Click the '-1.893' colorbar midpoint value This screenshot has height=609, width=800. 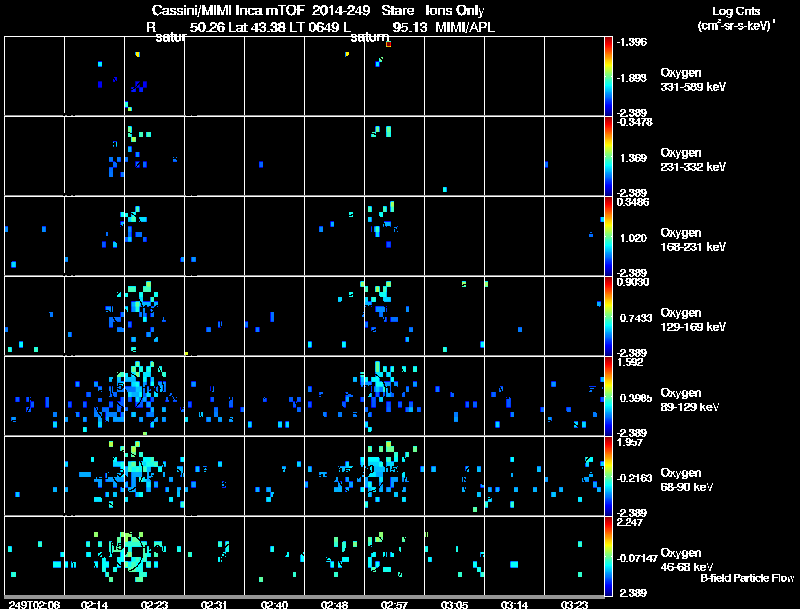(x=632, y=78)
